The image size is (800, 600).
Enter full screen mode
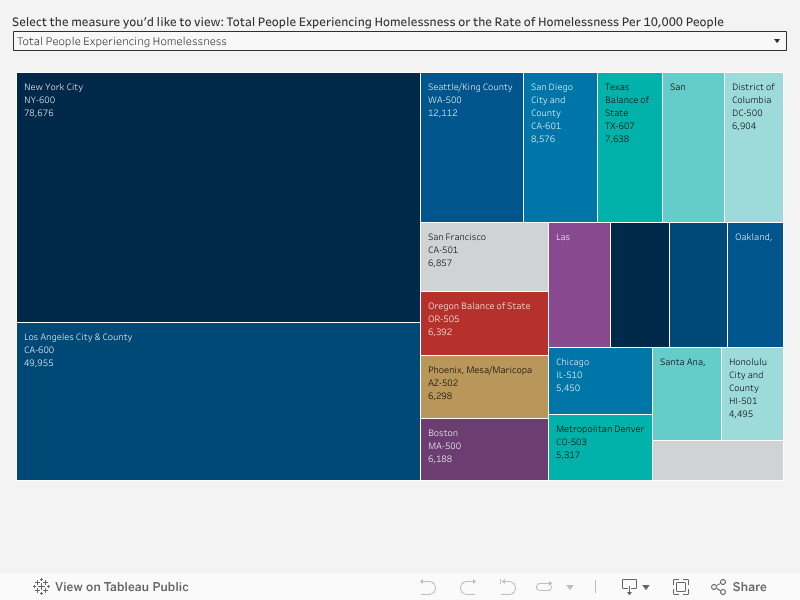tap(681, 587)
